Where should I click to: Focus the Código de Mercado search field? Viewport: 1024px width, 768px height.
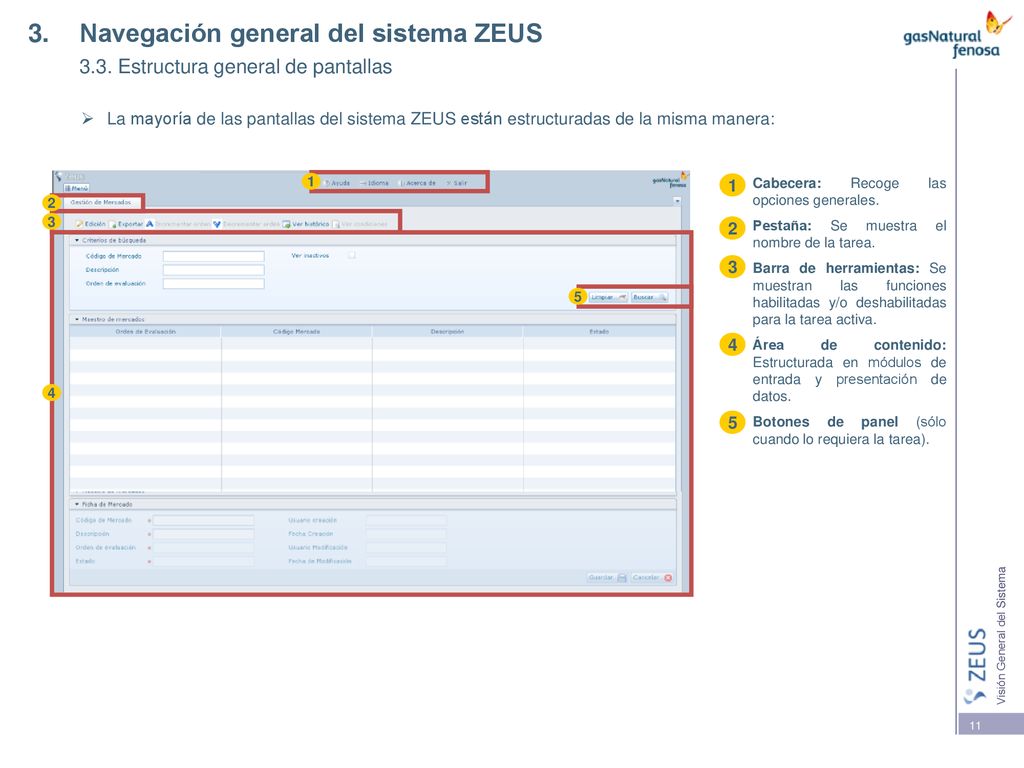[214, 256]
